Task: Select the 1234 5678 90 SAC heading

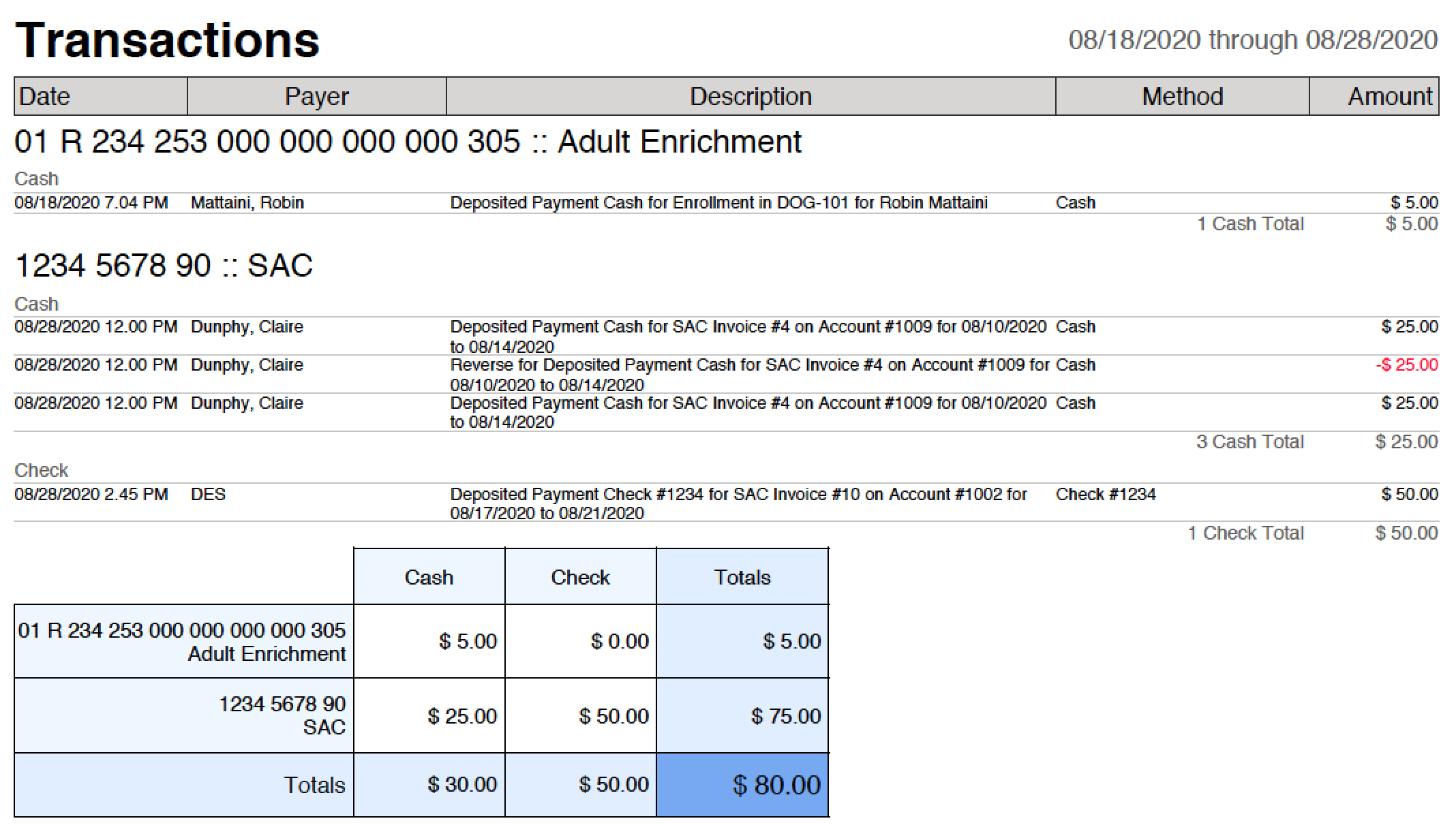Action: 164,265
